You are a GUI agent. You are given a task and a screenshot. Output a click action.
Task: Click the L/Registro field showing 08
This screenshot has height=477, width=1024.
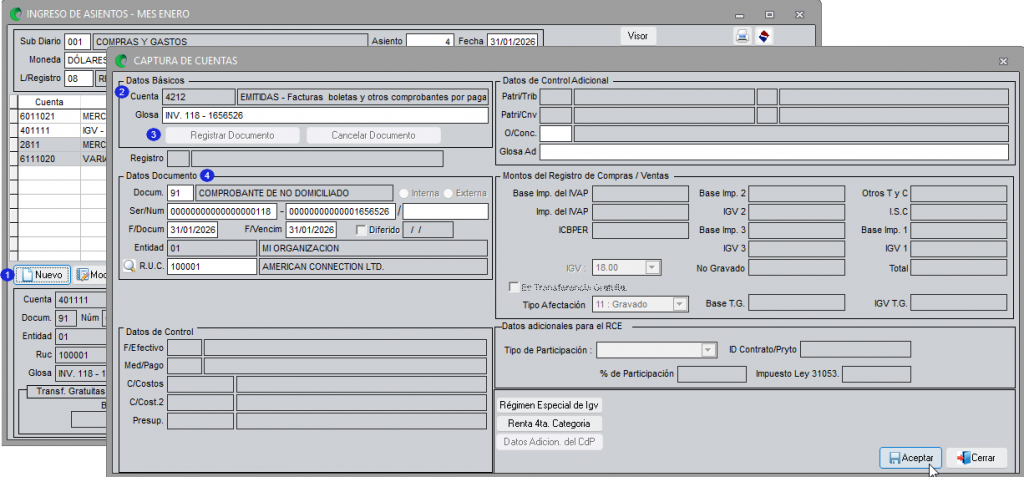78,78
